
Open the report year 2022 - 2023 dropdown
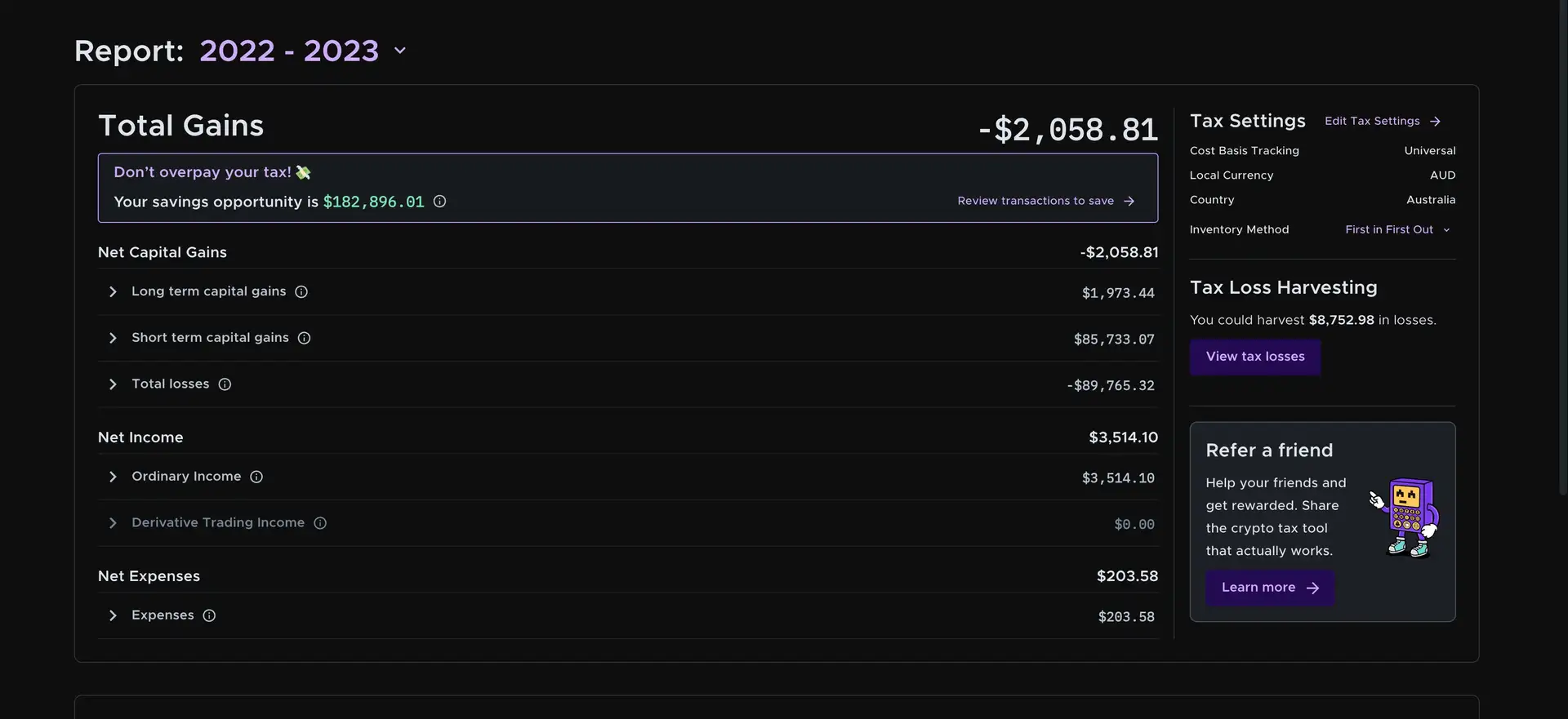click(x=302, y=51)
